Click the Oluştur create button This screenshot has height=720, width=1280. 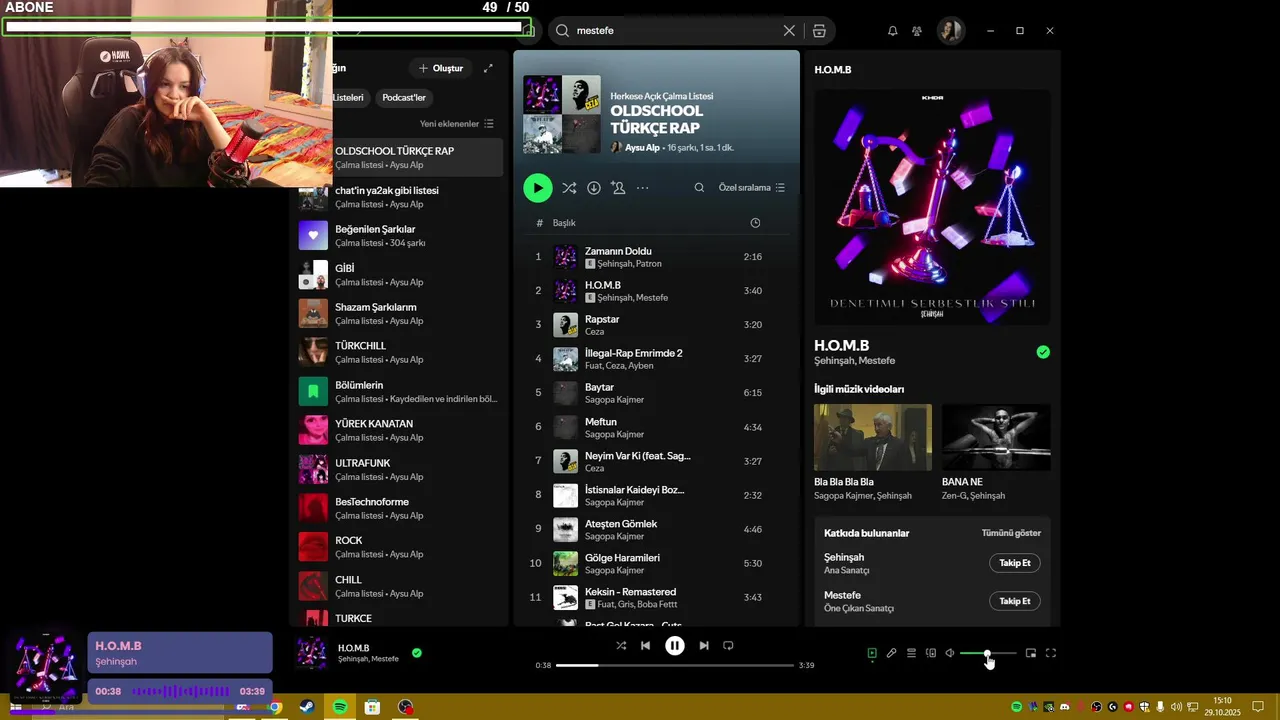tap(440, 68)
